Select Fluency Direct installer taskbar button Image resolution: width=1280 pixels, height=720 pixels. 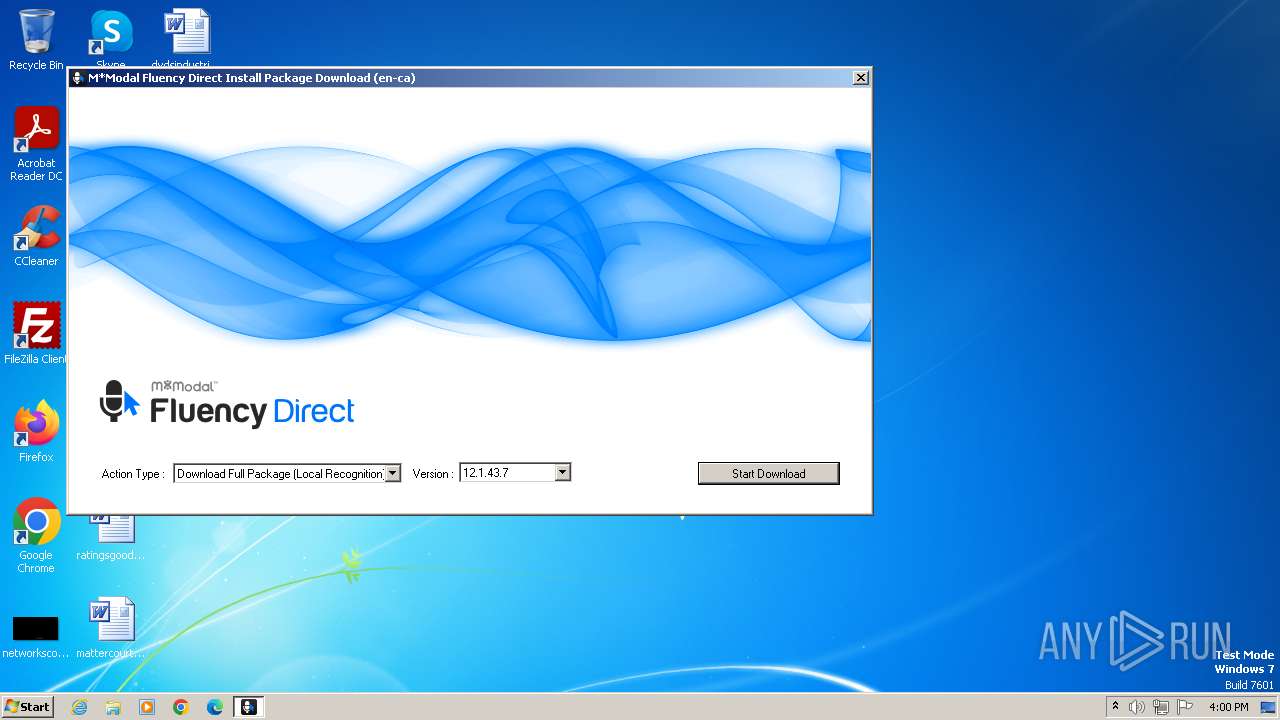point(249,707)
